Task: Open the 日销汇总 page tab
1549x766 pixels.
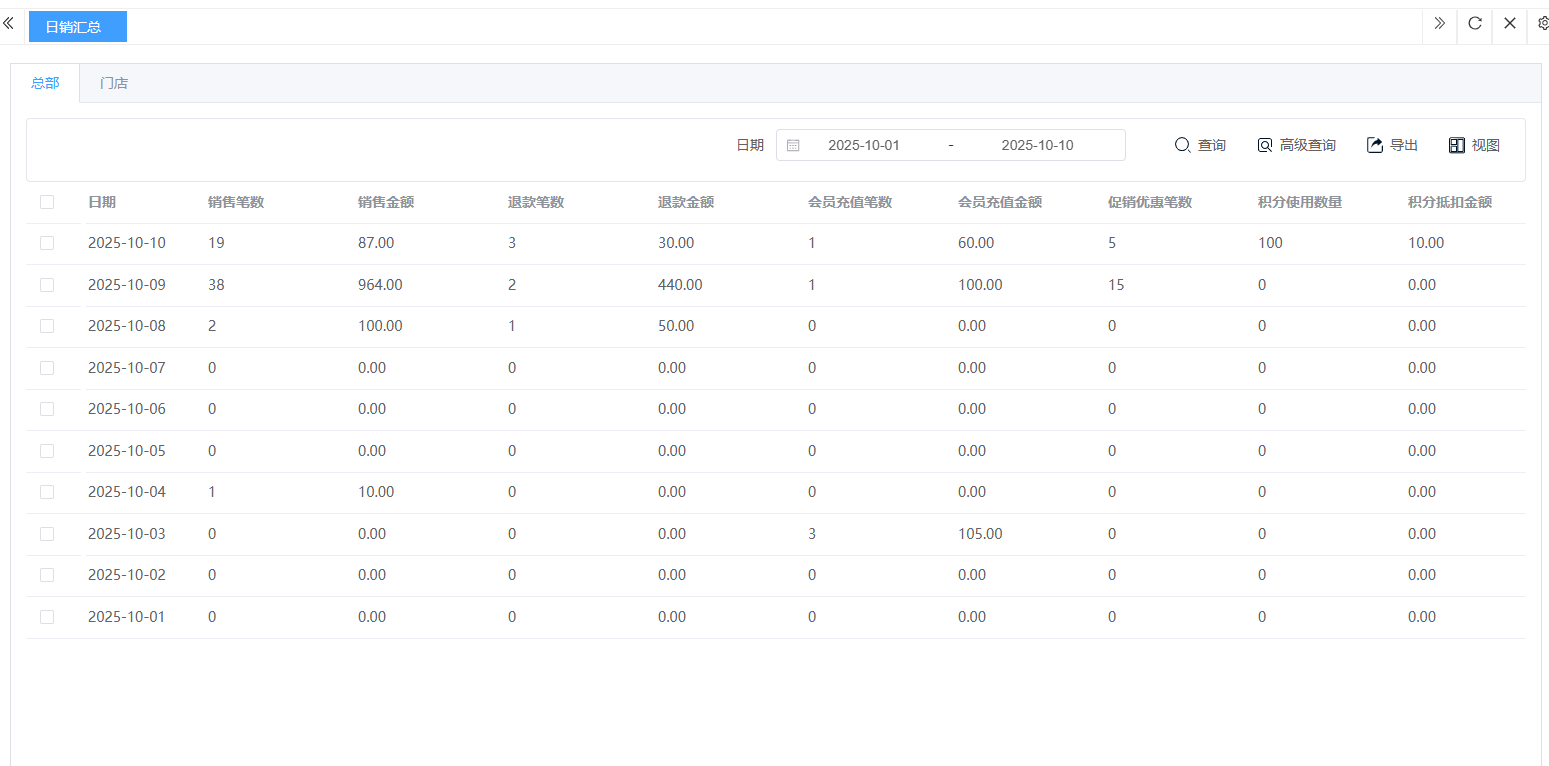Action: (x=77, y=27)
